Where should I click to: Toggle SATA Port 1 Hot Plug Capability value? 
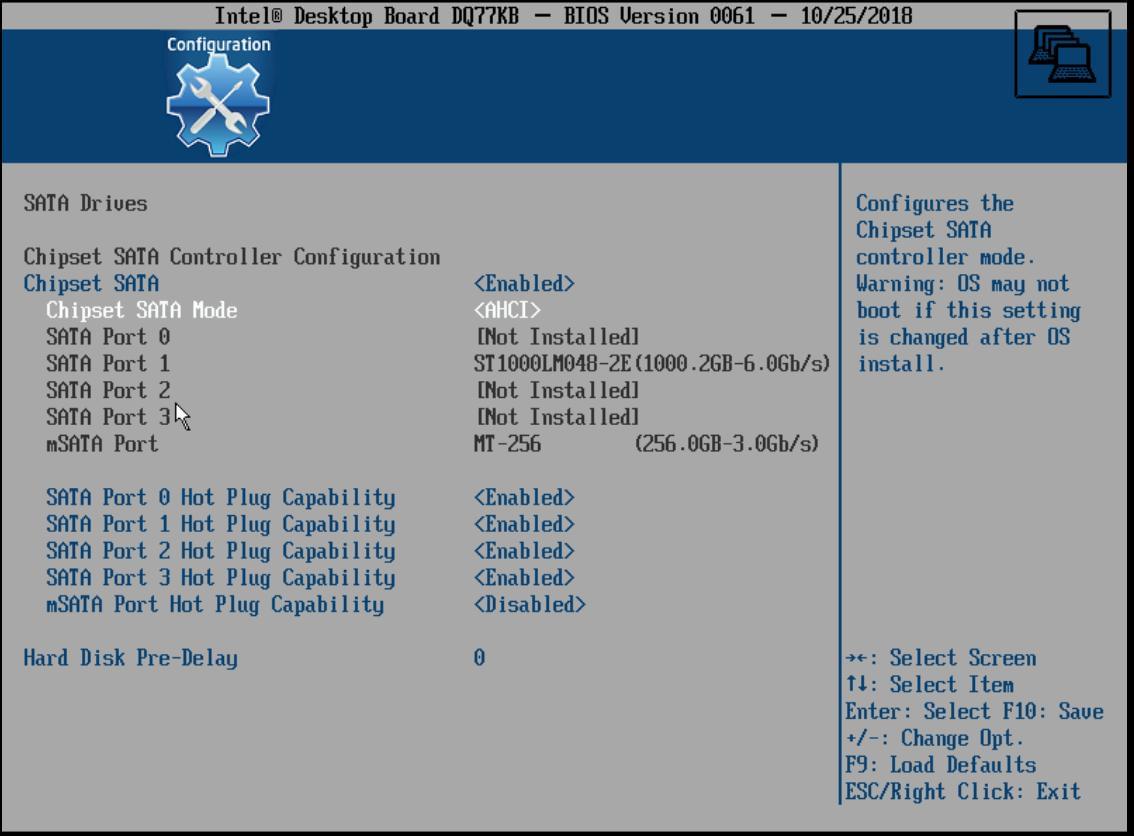click(524, 524)
